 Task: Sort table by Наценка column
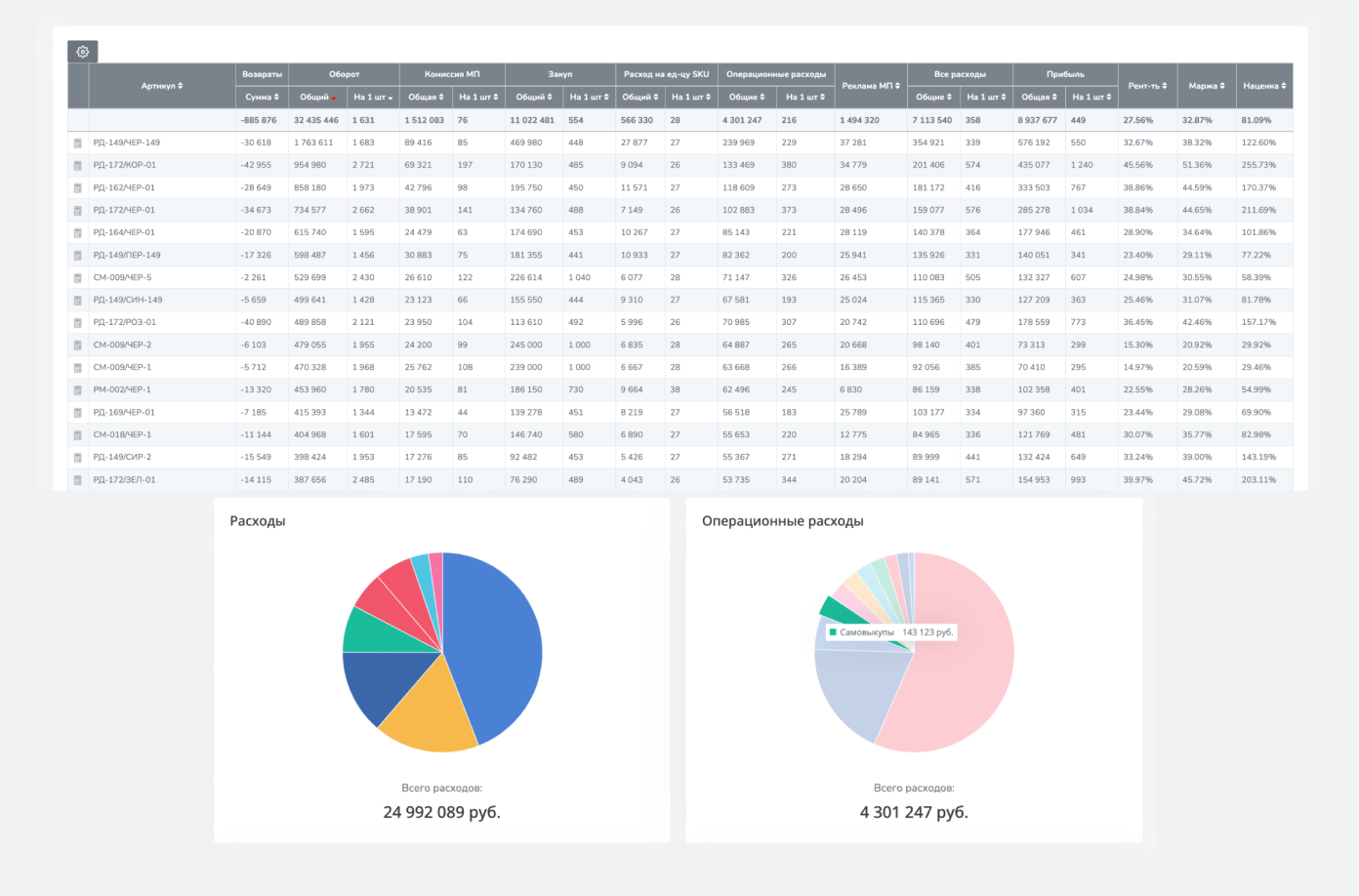click(x=1264, y=86)
